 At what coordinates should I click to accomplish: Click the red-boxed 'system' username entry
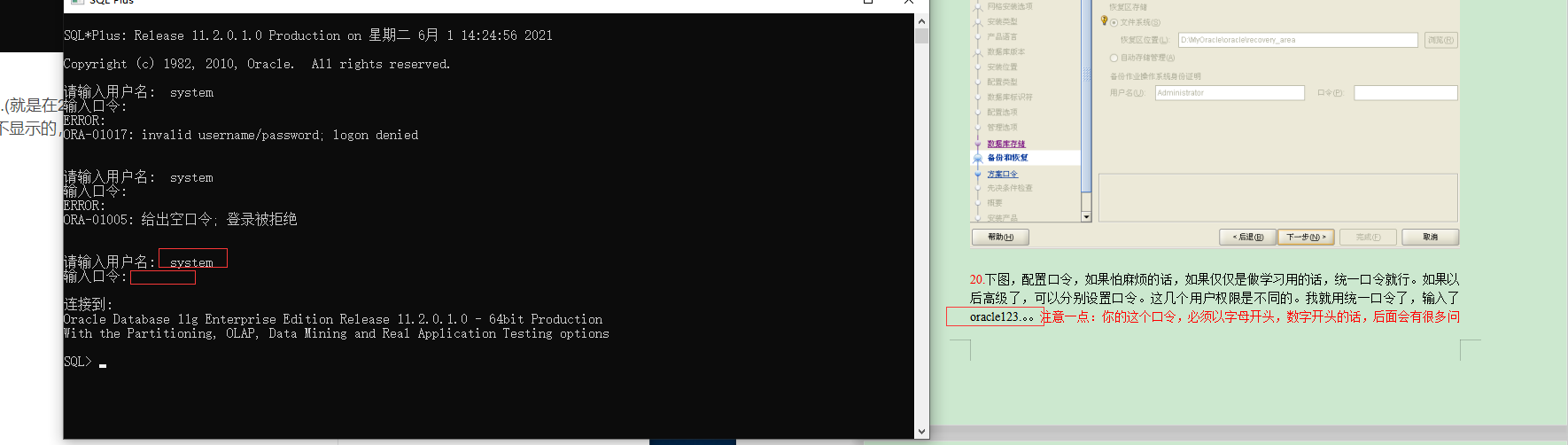(x=192, y=258)
